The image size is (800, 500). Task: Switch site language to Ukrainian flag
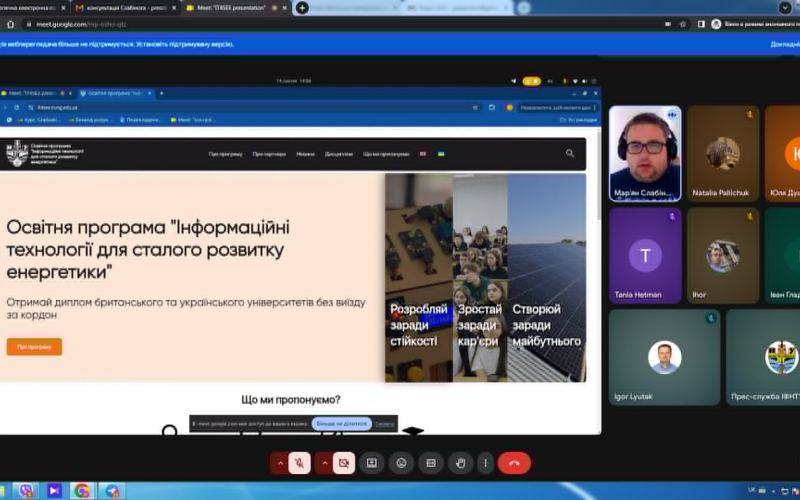(x=441, y=154)
